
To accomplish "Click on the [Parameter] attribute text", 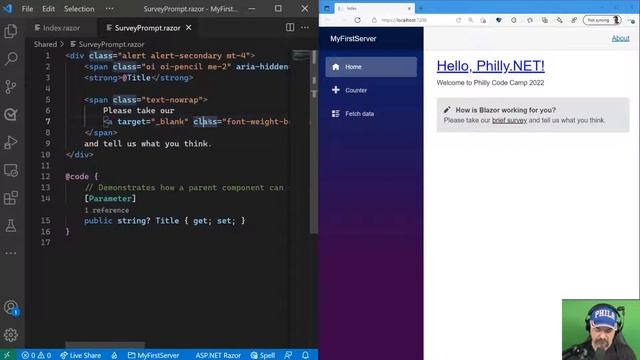I will click(x=110, y=198).
